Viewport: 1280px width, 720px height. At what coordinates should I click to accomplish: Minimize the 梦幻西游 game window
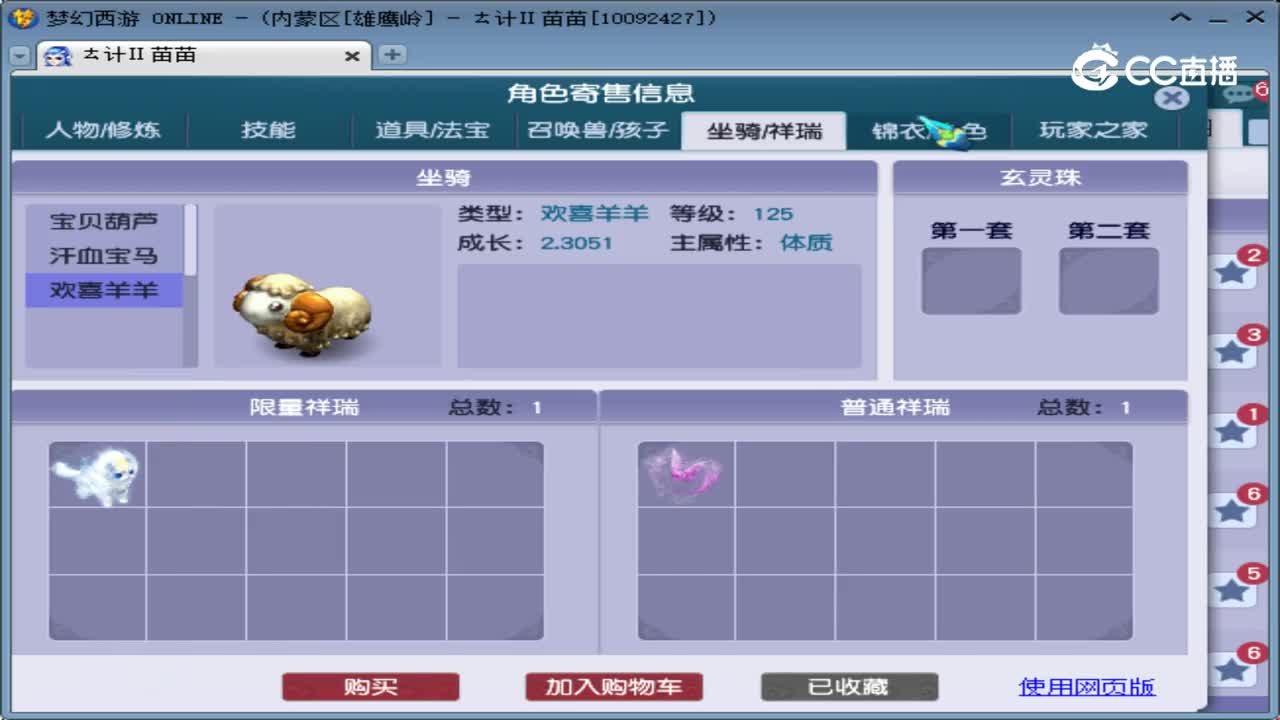point(1218,17)
